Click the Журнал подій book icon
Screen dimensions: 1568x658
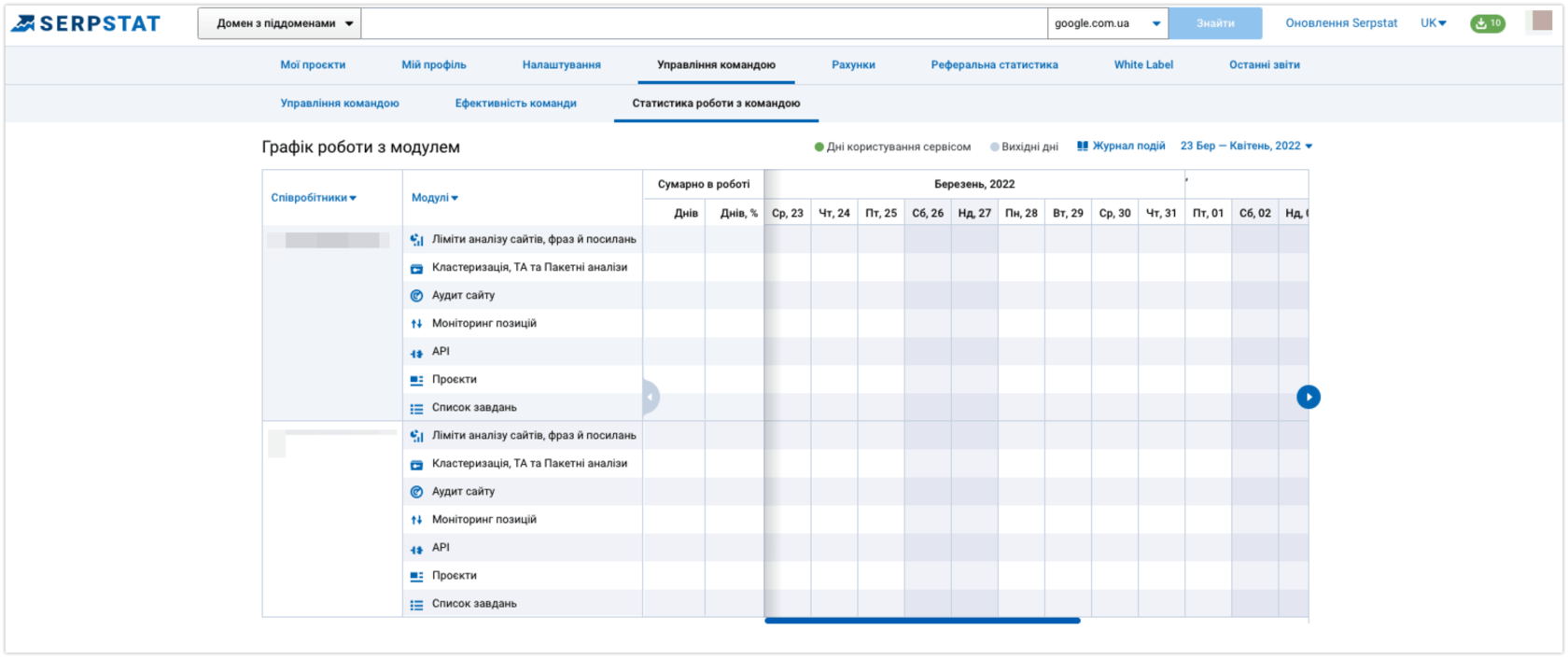pos(1083,147)
